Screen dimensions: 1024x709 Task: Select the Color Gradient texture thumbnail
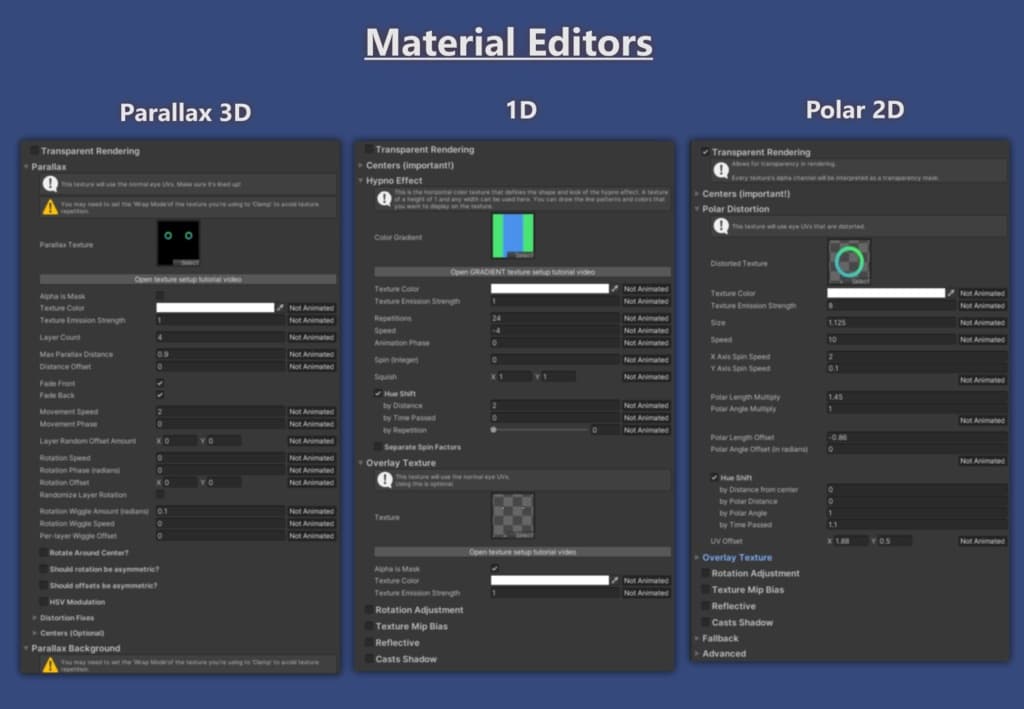tap(513, 236)
